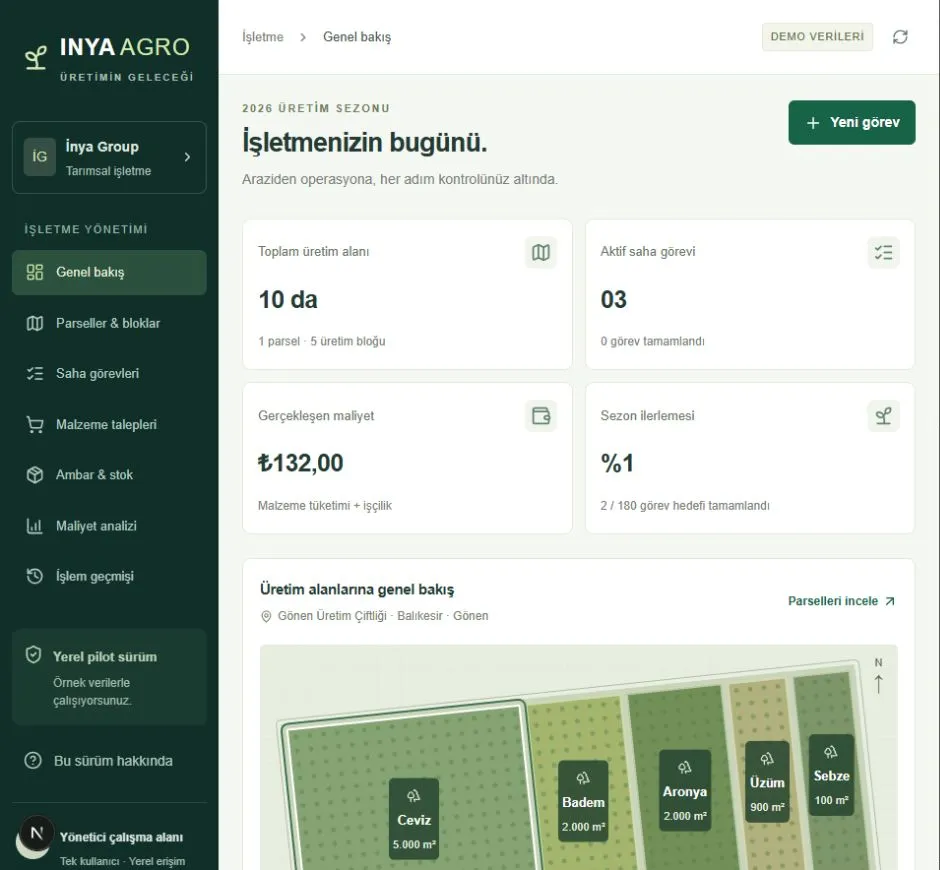Click the north compass arrow on the map
This screenshot has height=870, width=940.
tap(878, 684)
